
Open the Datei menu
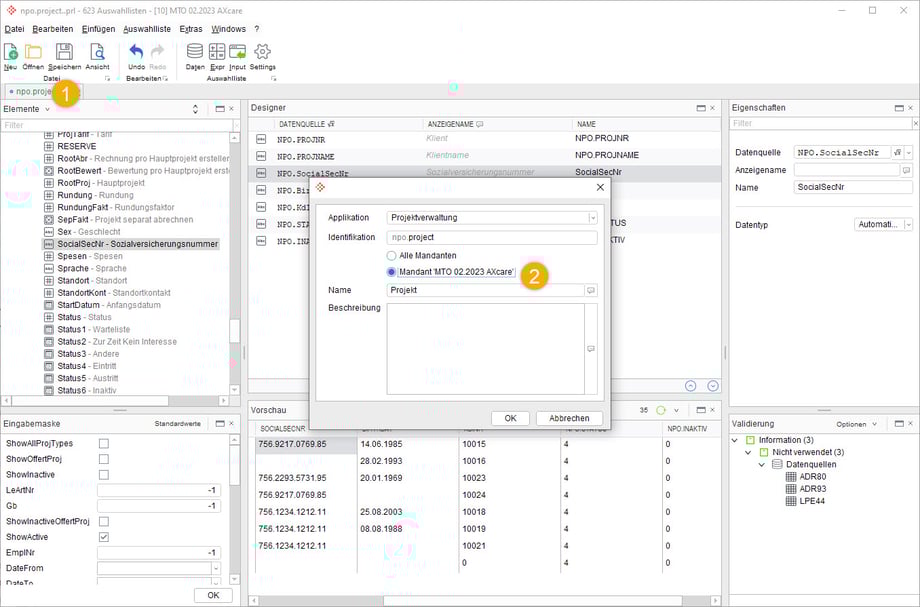[x=15, y=29]
